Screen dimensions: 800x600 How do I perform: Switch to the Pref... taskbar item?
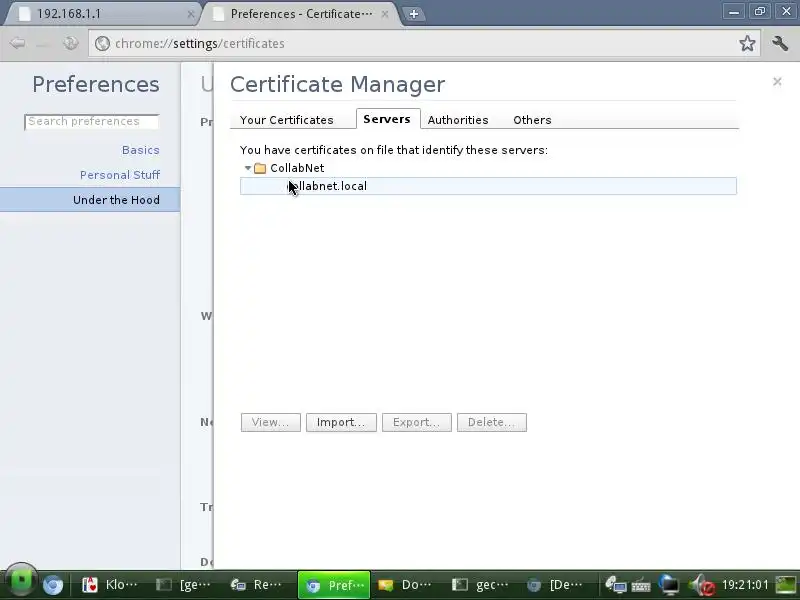[x=334, y=585]
